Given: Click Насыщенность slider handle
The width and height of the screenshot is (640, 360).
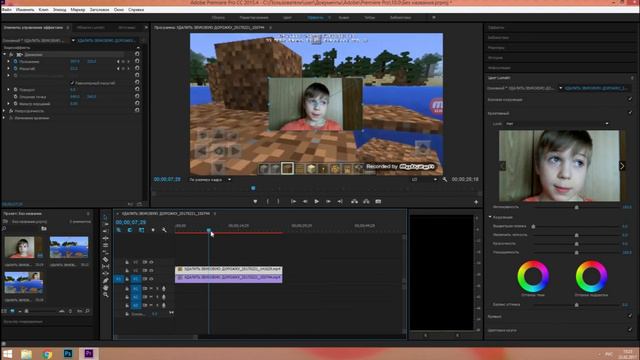Looking at the screenshot, I should (576, 253).
